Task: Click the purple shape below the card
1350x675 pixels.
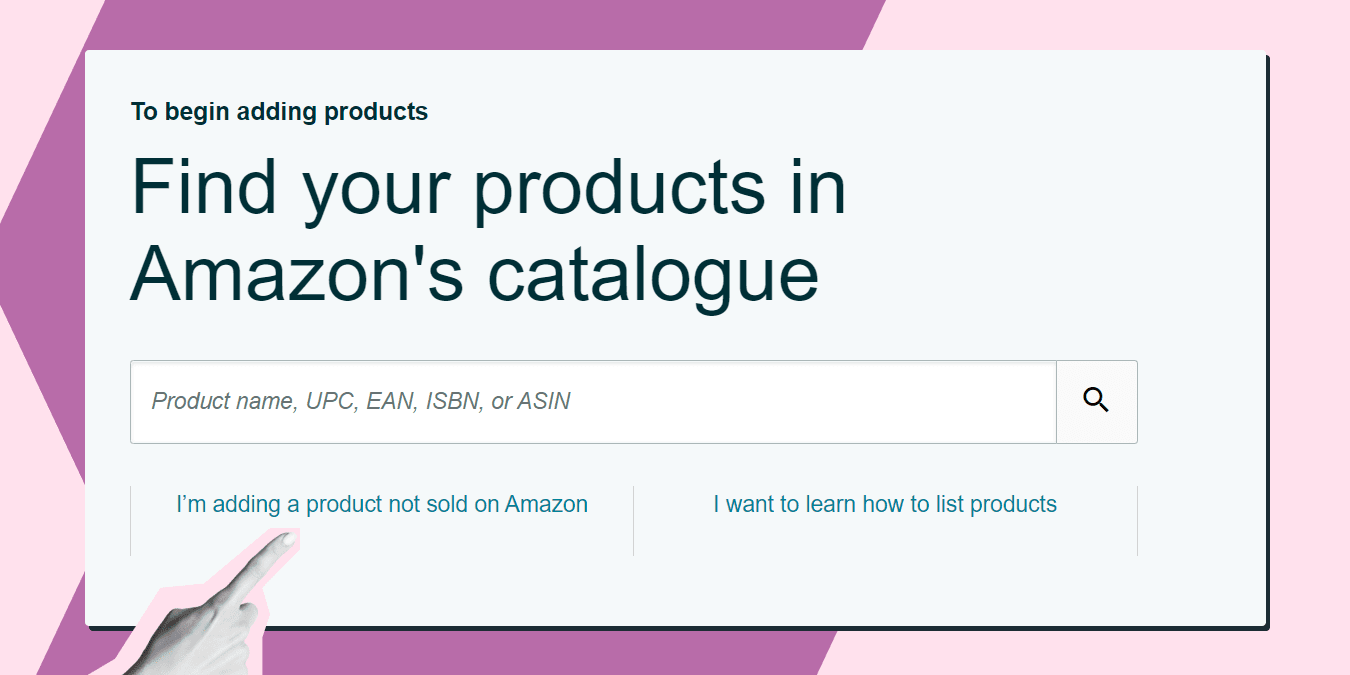Action: 550,654
